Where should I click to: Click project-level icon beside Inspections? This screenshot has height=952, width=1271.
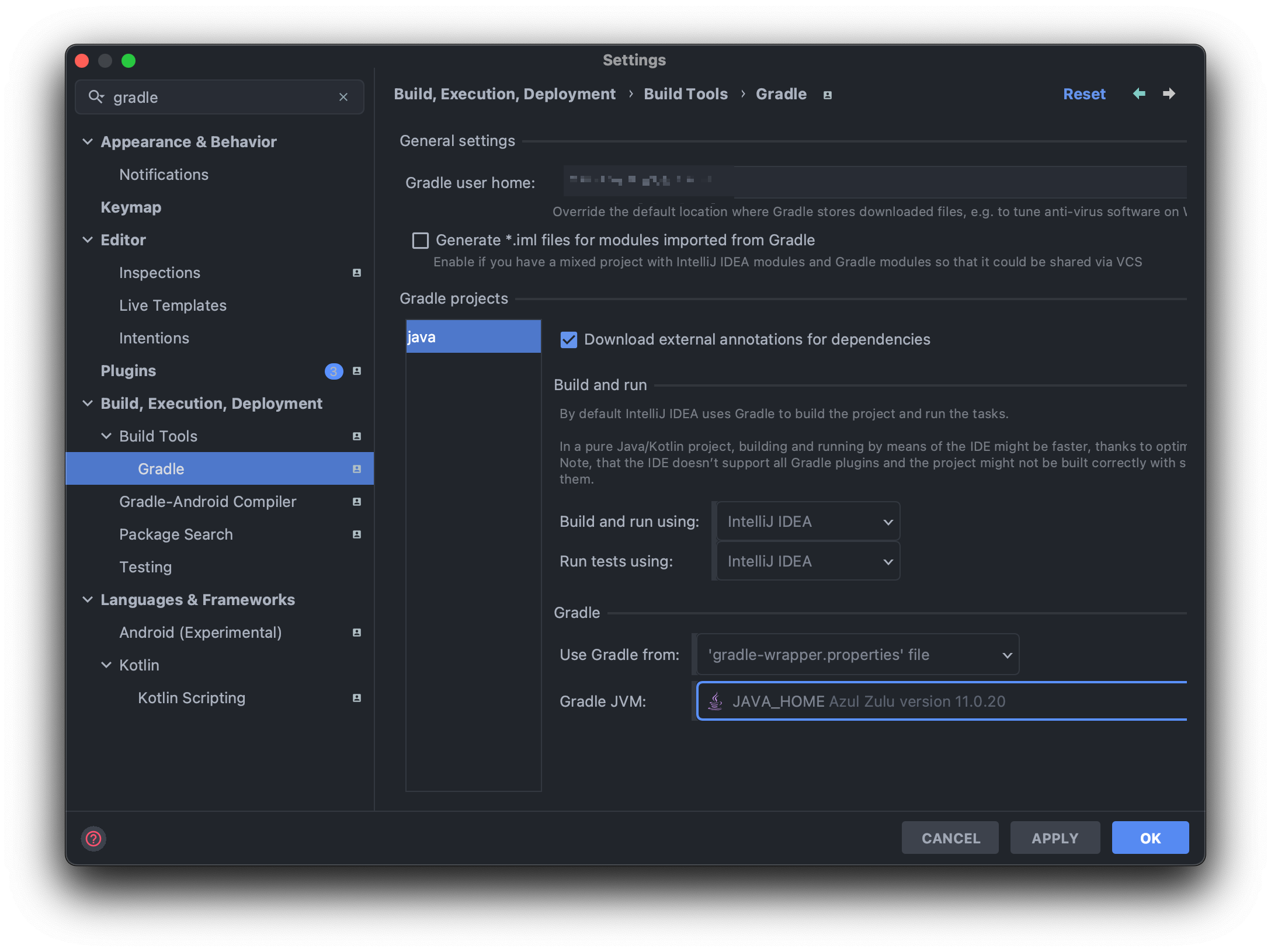(x=357, y=273)
